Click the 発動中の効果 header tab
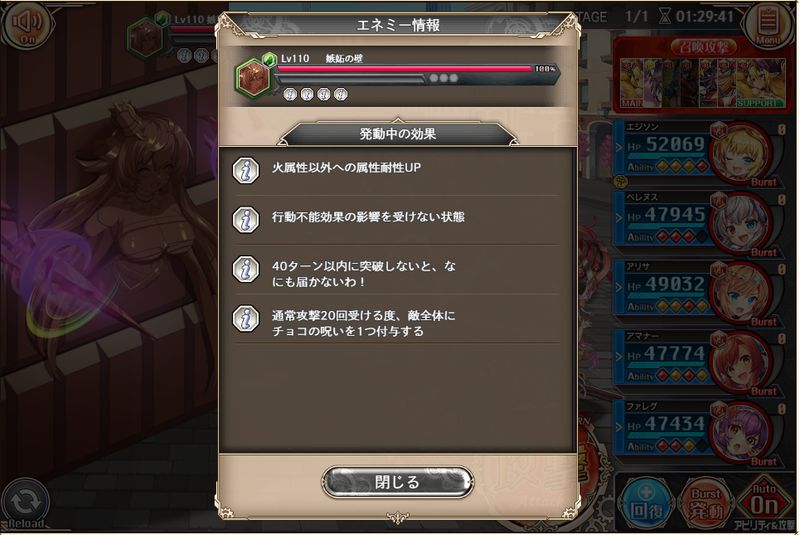 (397, 134)
